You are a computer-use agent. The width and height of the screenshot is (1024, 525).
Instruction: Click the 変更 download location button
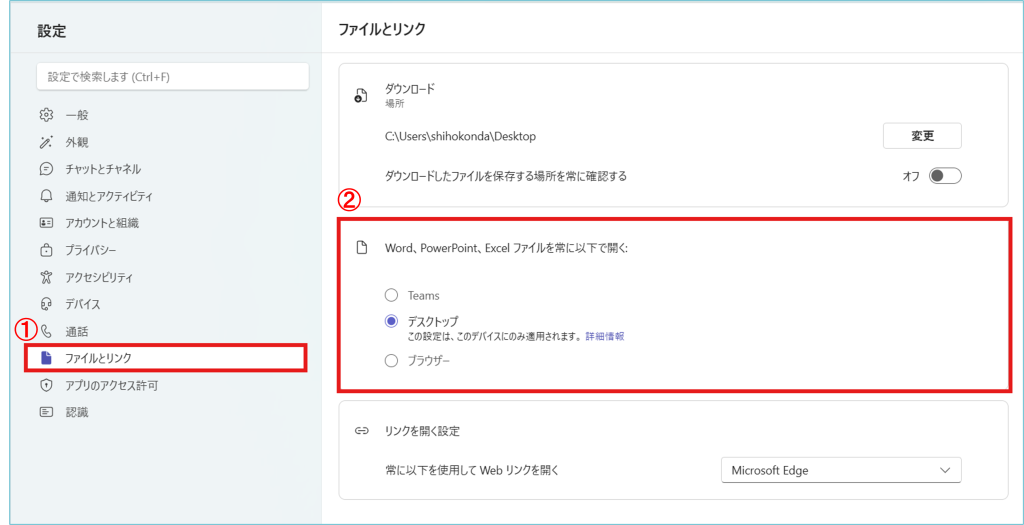pos(921,136)
